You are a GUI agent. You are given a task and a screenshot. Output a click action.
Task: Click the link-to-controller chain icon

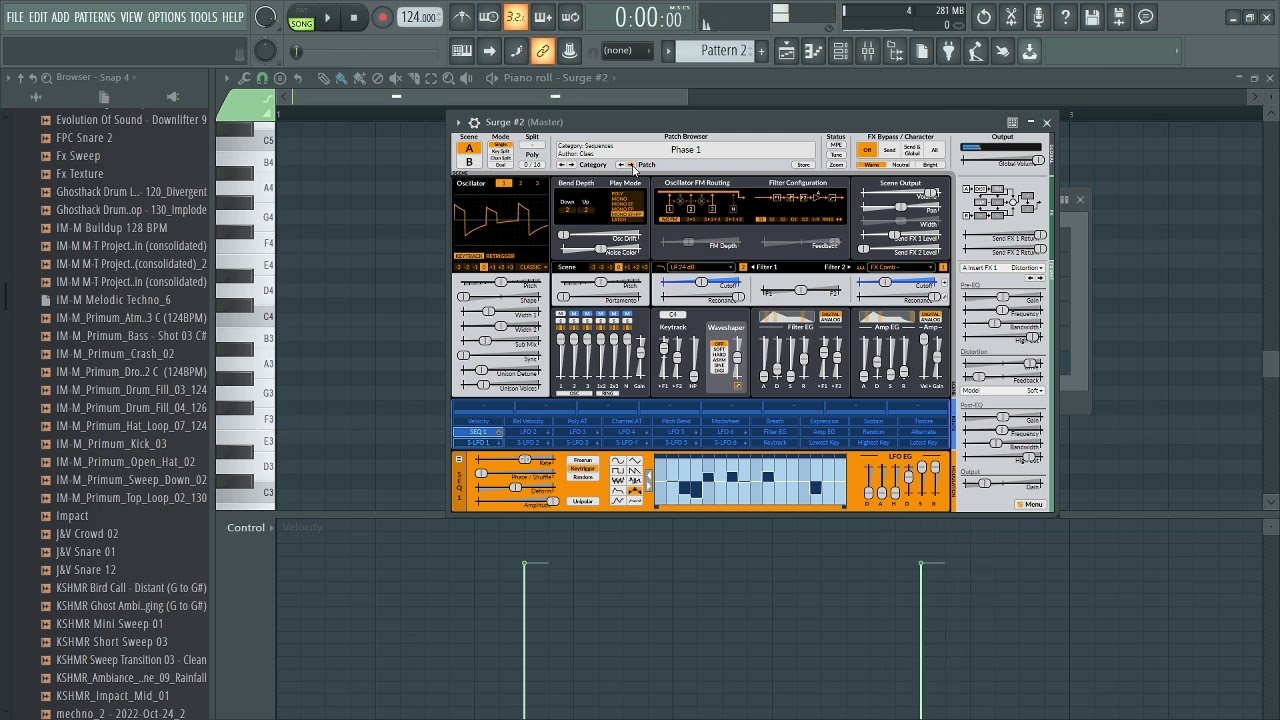(543, 51)
